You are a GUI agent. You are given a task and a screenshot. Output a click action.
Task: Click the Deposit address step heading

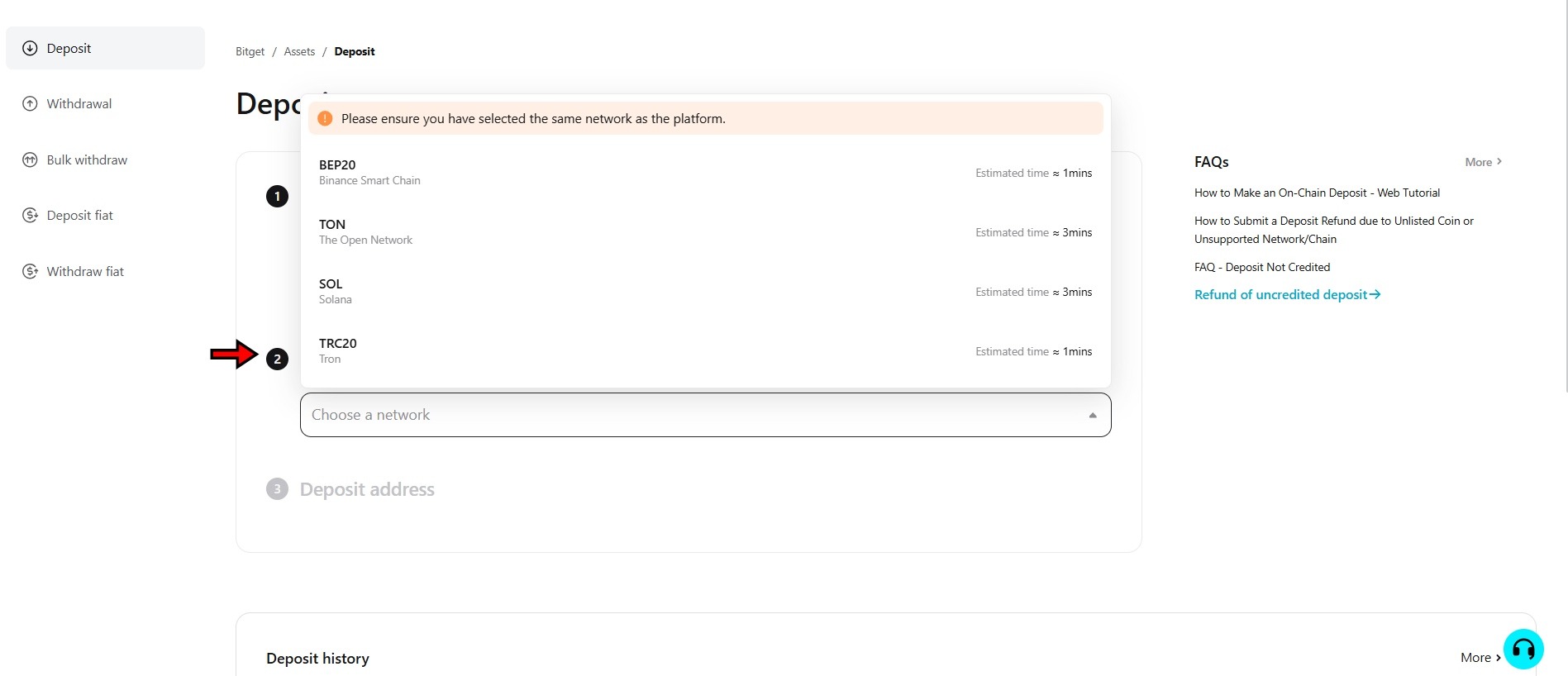click(367, 489)
